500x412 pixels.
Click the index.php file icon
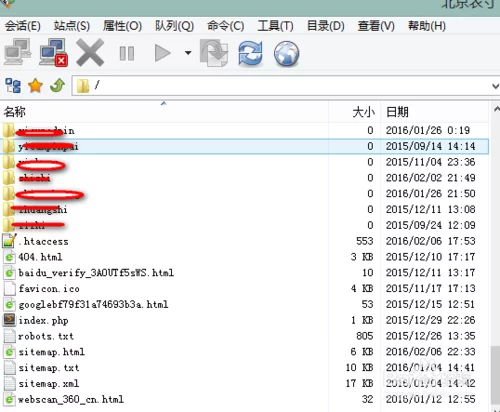click(x=9, y=320)
